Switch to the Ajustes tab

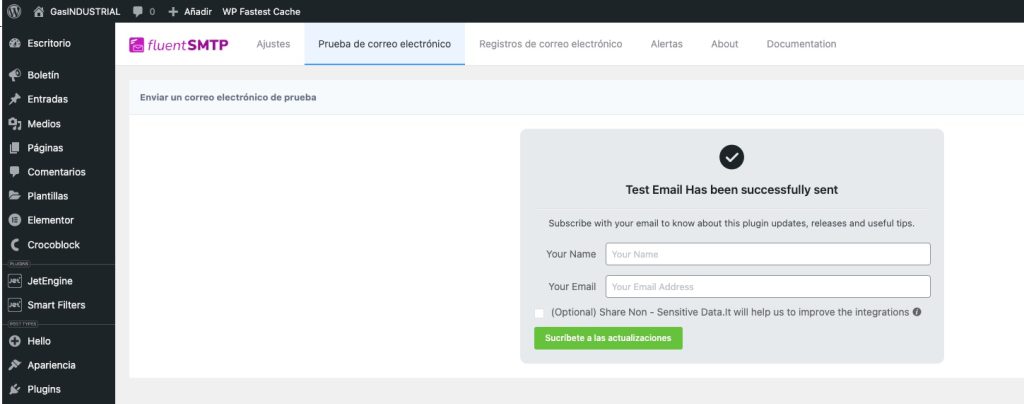(273, 44)
